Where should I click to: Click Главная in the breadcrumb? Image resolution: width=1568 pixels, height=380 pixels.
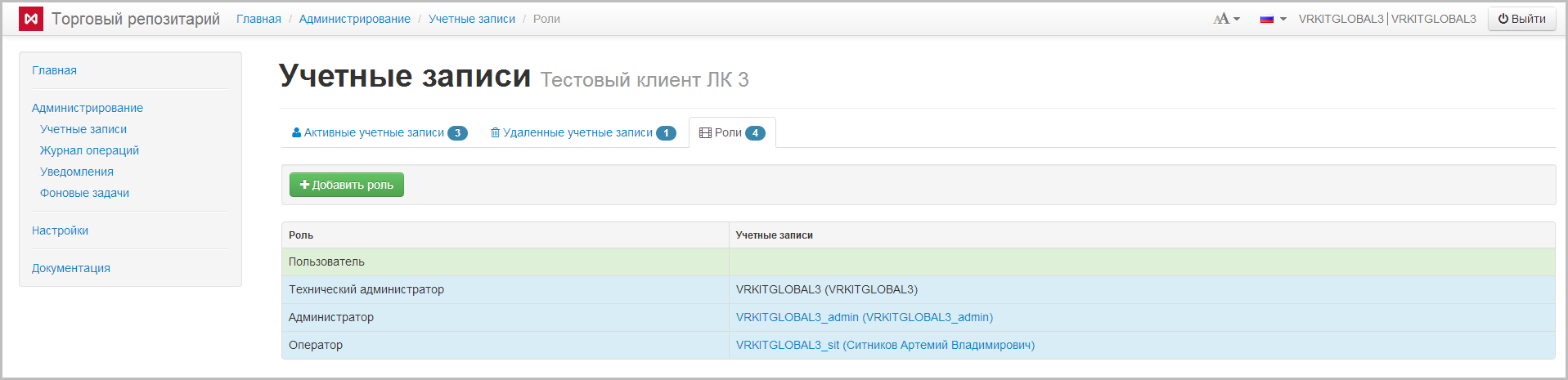(x=258, y=19)
